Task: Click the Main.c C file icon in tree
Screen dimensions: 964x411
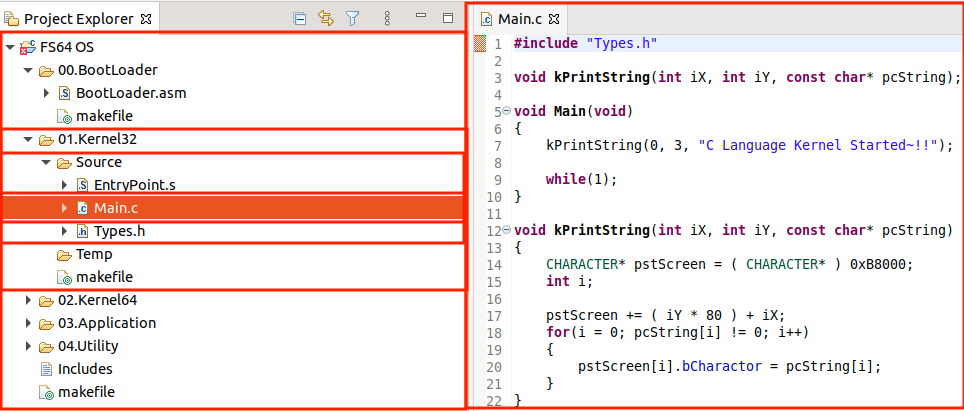Action: [82, 208]
